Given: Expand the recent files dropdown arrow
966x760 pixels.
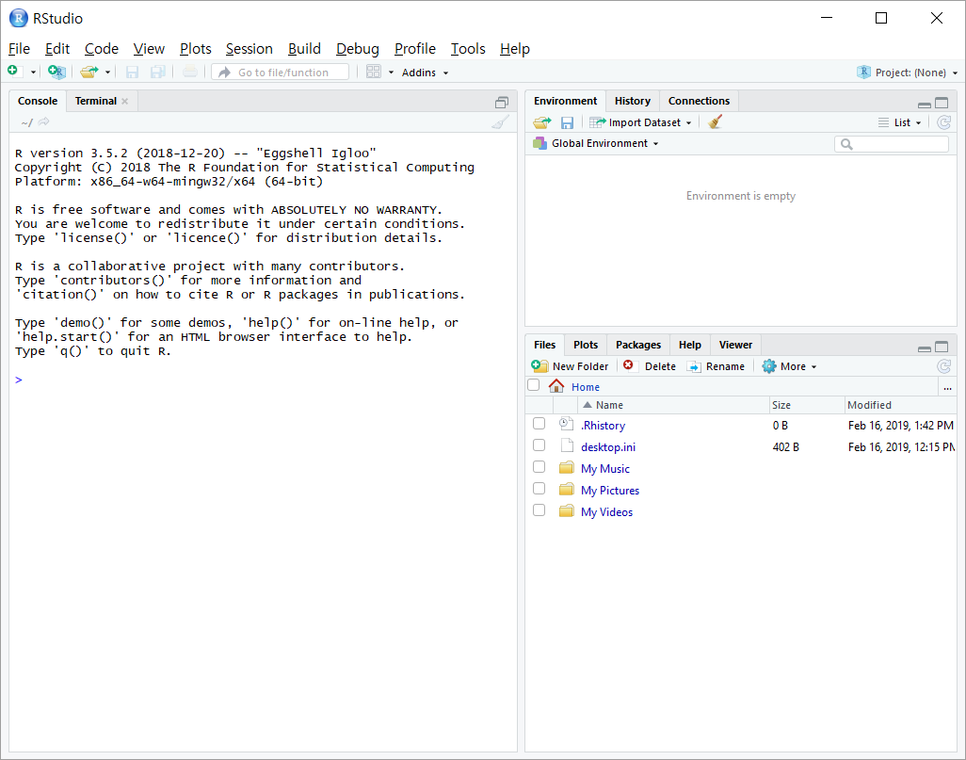Looking at the screenshot, I should pos(107,72).
